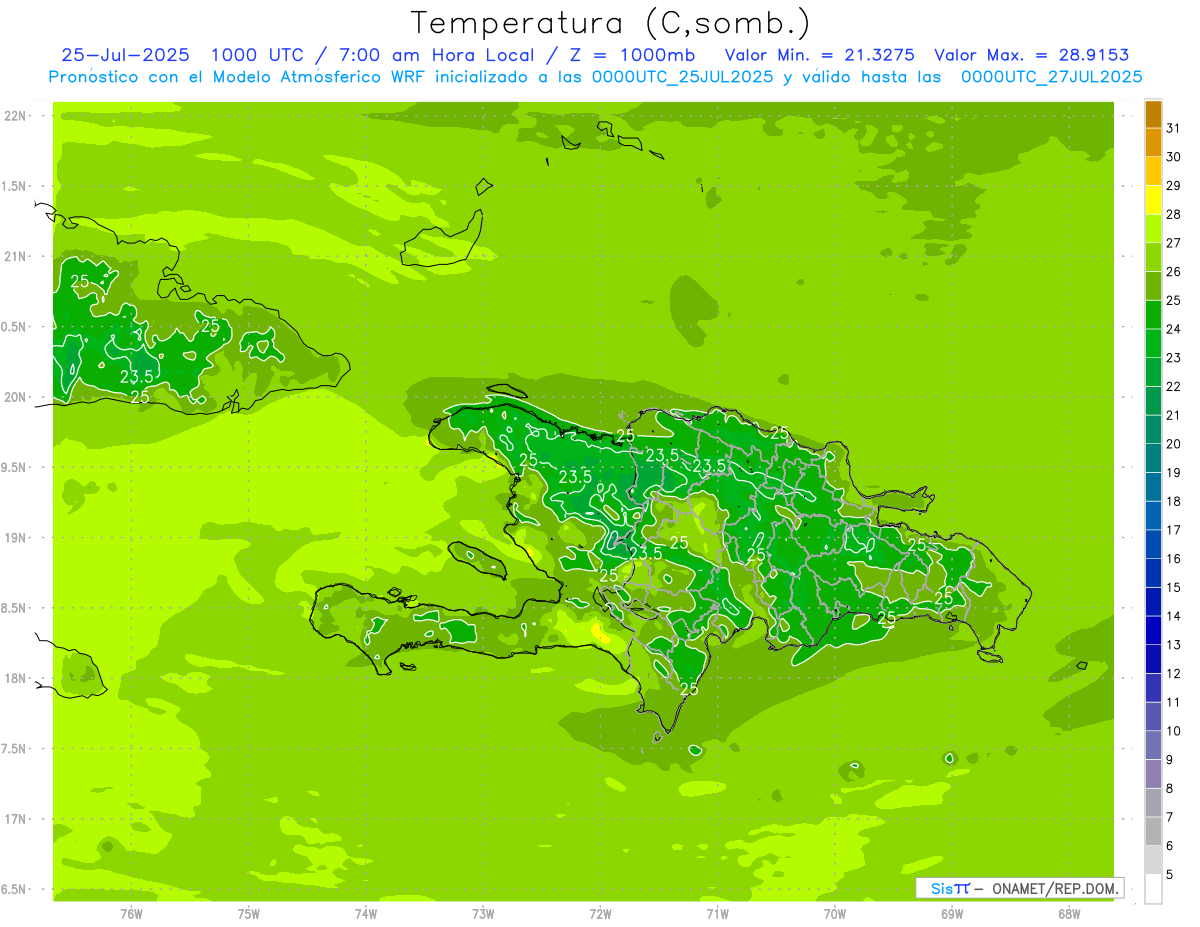
Task: Click the blue legend swatch between 16 and 17
Action: 1153,545
